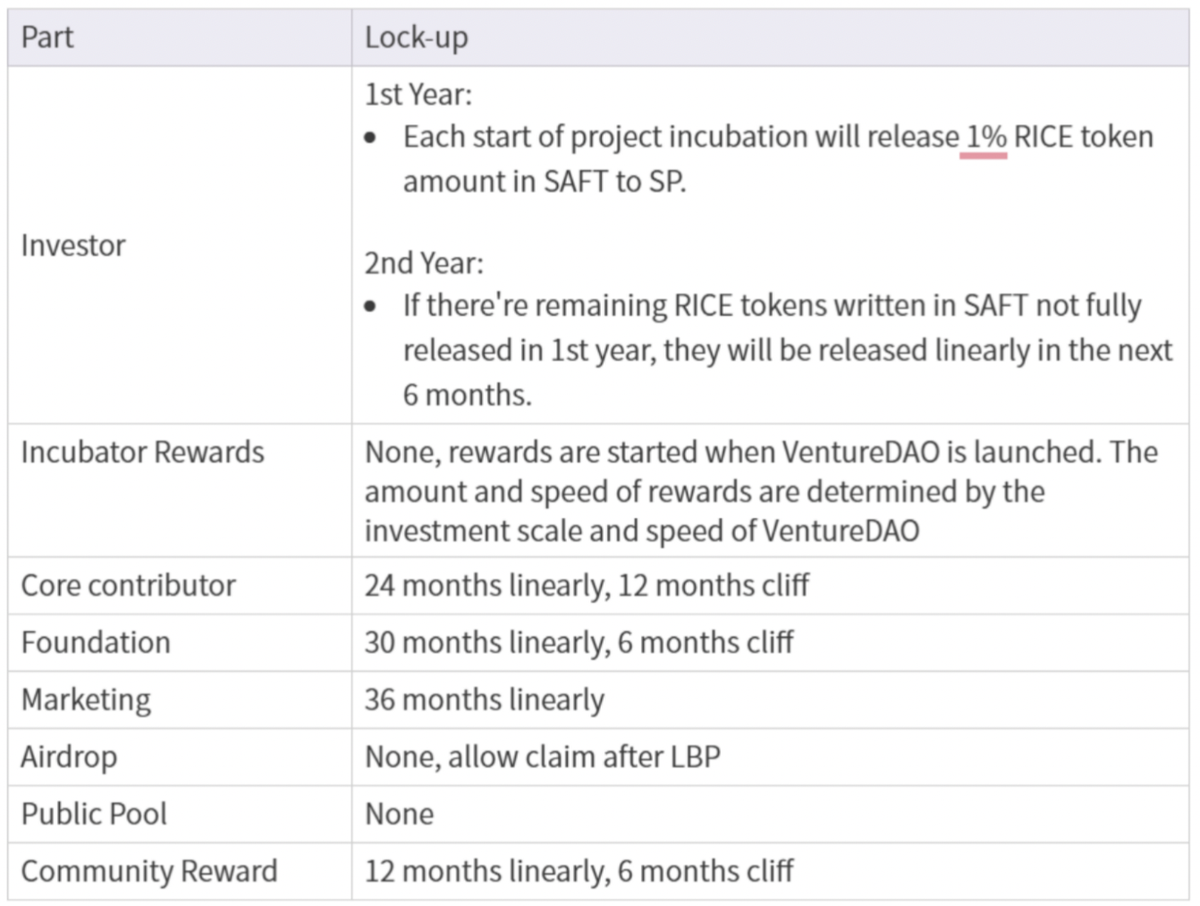The height and width of the screenshot is (906, 1200).
Task: Click the bullet before "Each start of project"
Action: tap(372, 139)
